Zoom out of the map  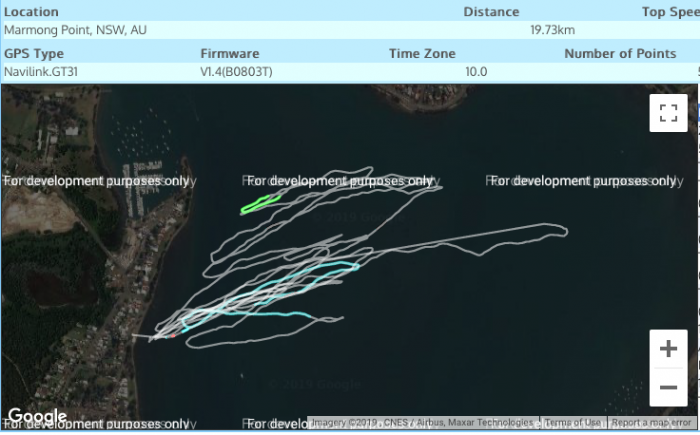point(668,387)
